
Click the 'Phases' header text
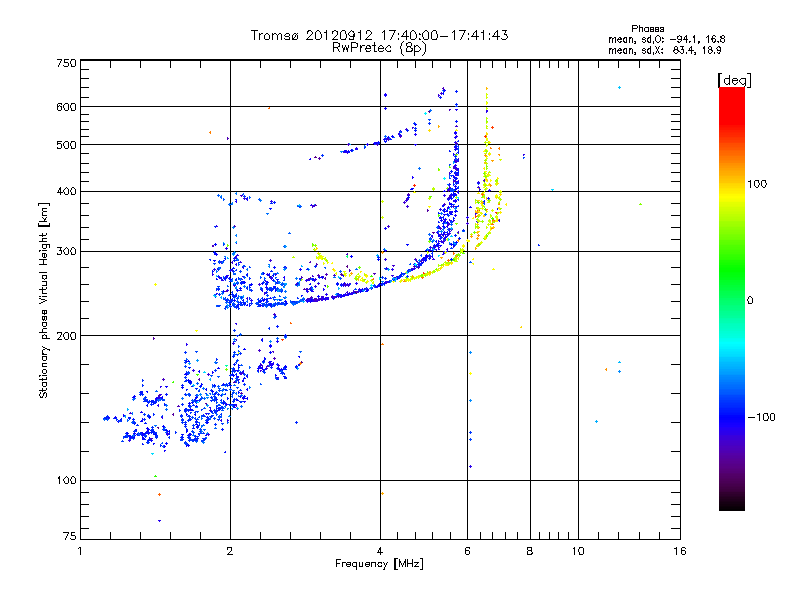[x=647, y=29]
